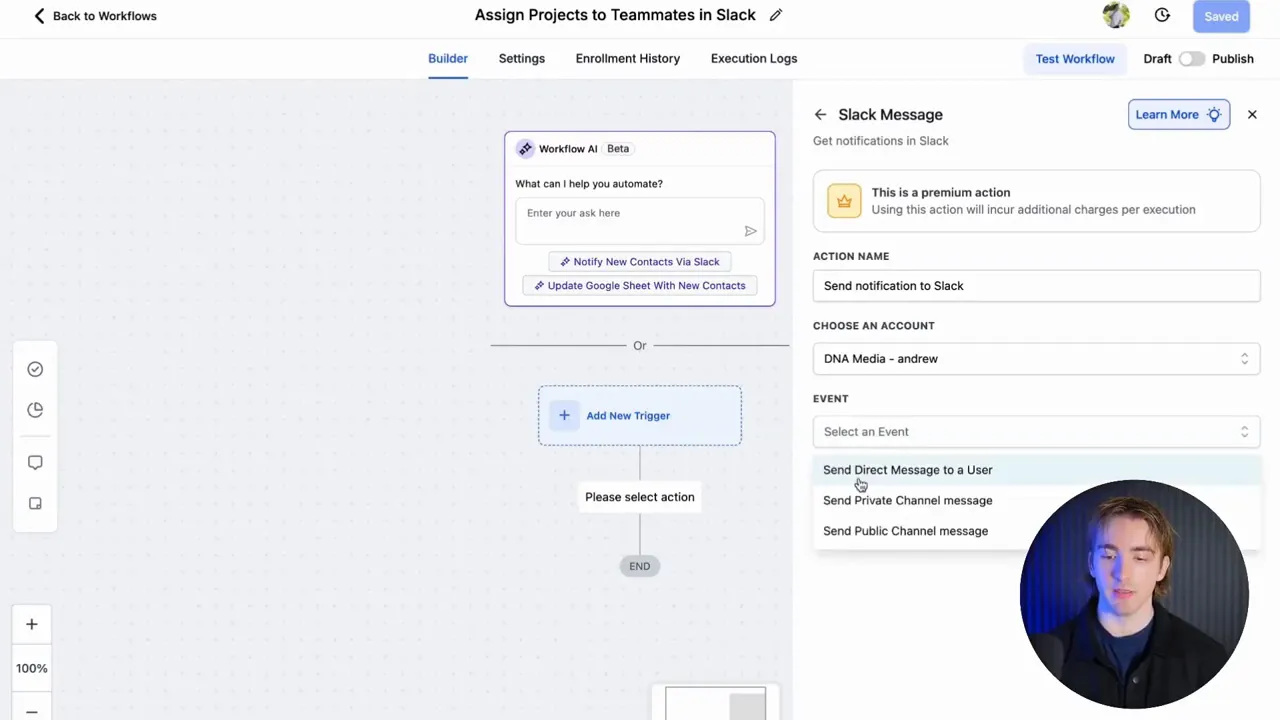Click the Back to Workflows arrow icon
The width and height of the screenshot is (1280, 720).
[39, 16]
